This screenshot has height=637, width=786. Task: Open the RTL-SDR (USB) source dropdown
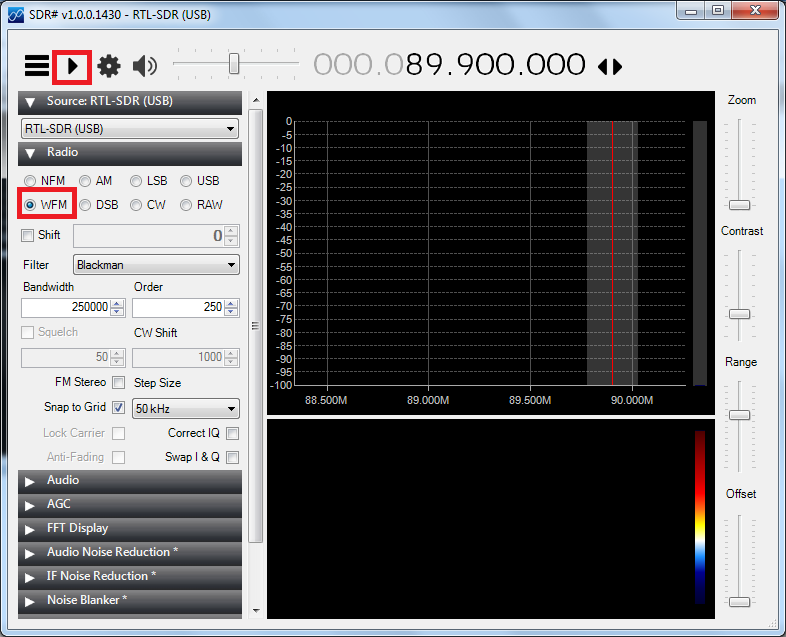coord(130,129)
